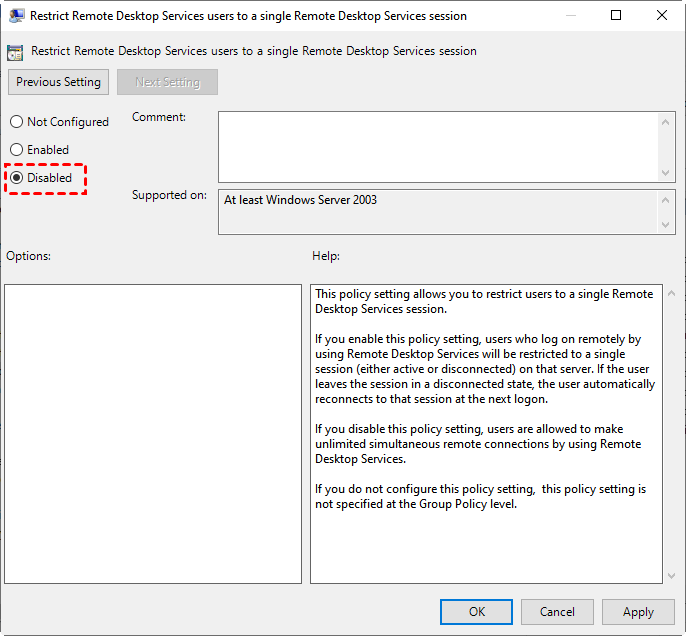Image resolution: width=686 pixels, height=636 pixels.
Task: Click the policy setting icon beside heading
Action: pyautogui.click(x=15, y=52)
